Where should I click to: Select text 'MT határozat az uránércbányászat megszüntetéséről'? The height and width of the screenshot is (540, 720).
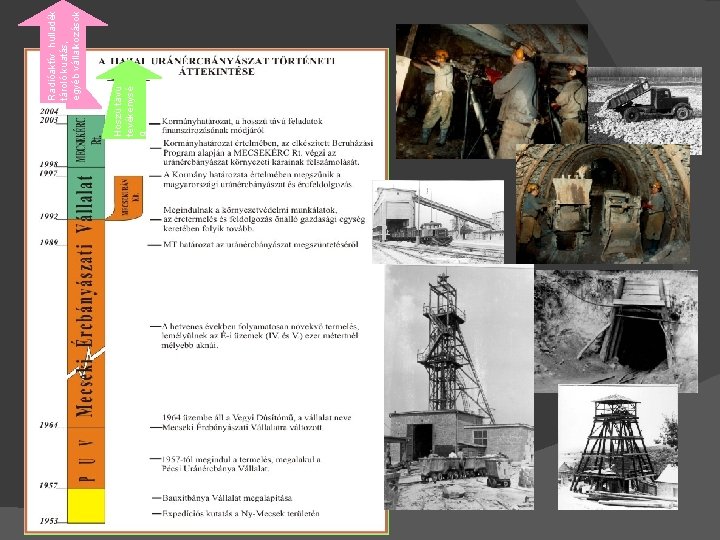pos(260,245)
